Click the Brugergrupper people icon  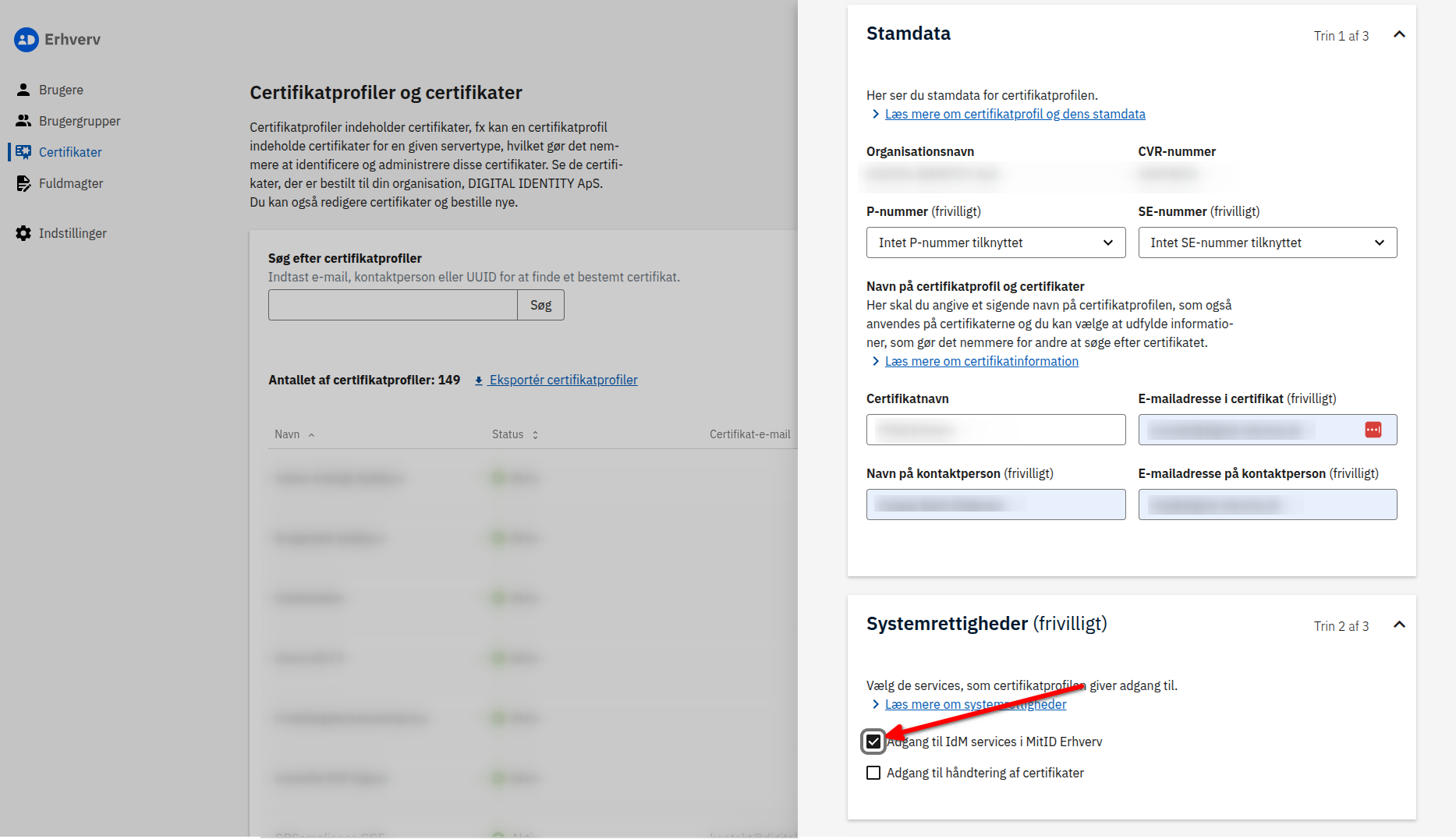tap(23, 121)
